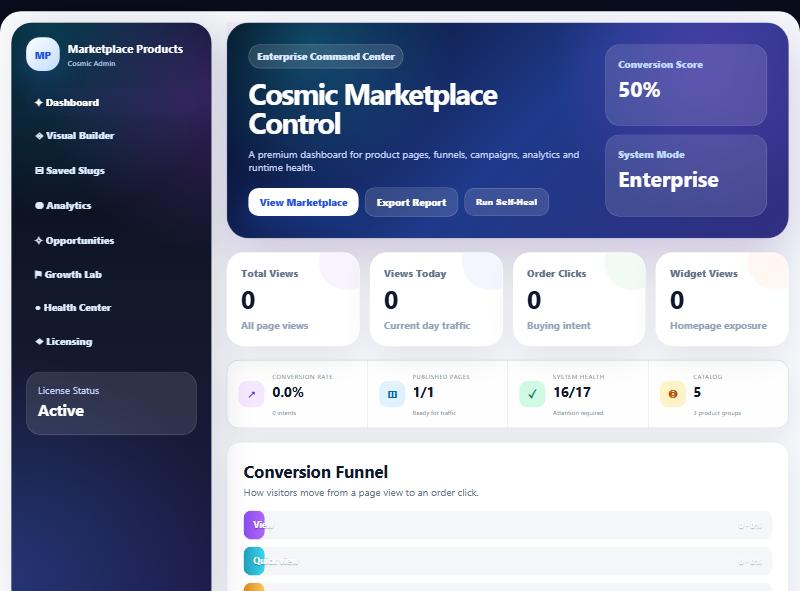Click the Buying intent caption

pyautogui.click(x=559, y=326)
